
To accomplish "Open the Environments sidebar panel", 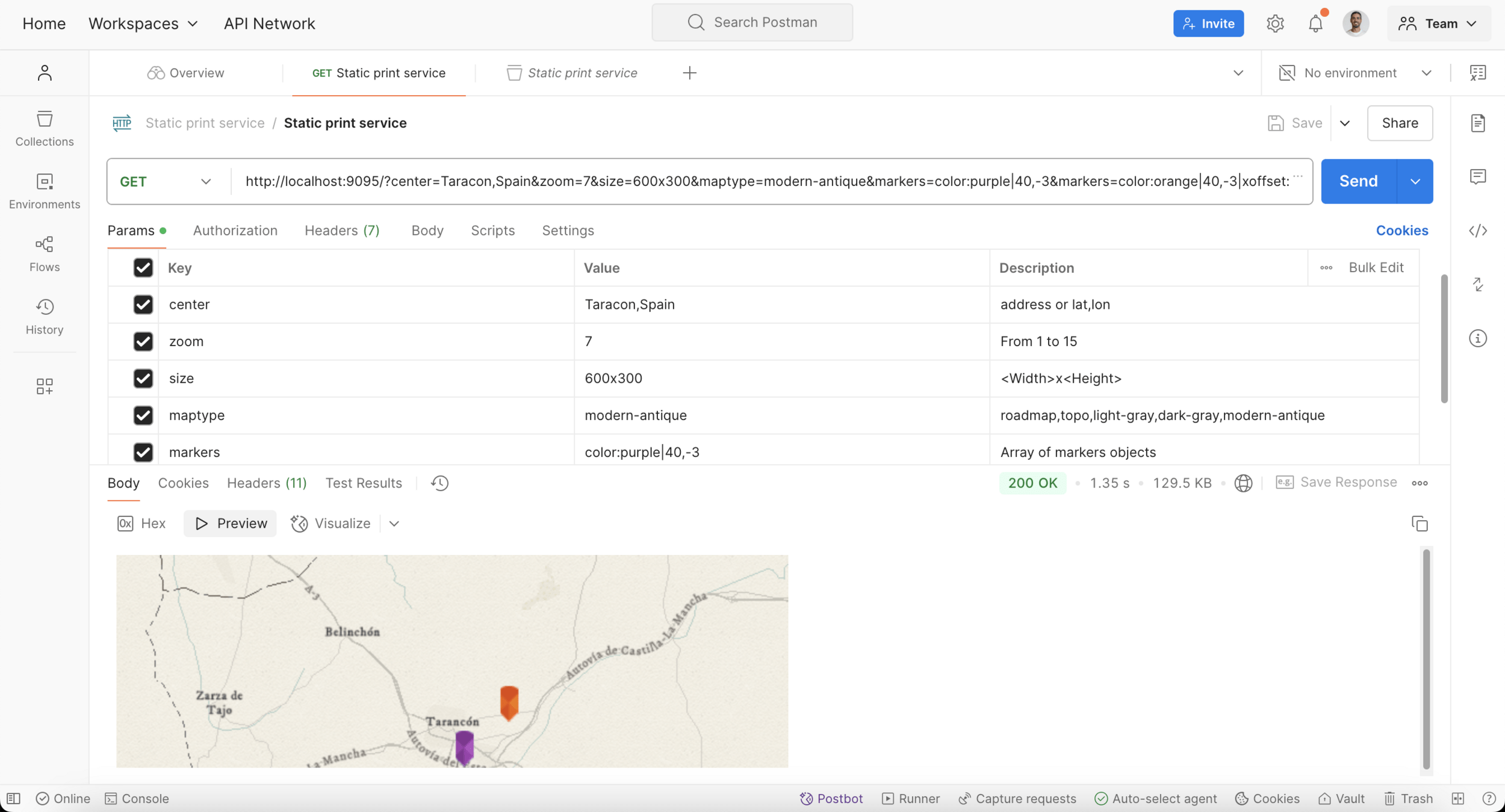I will point(45,191).
